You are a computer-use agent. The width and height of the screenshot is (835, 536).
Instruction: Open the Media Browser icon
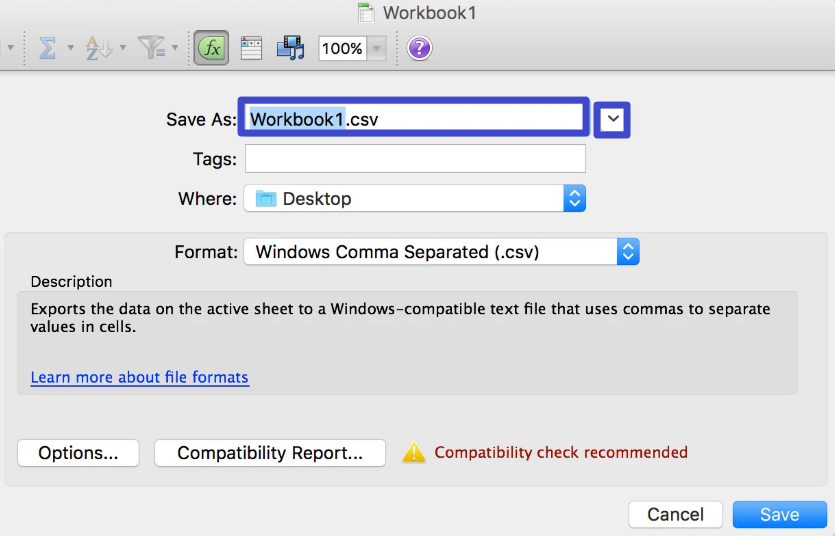[291, 48]
